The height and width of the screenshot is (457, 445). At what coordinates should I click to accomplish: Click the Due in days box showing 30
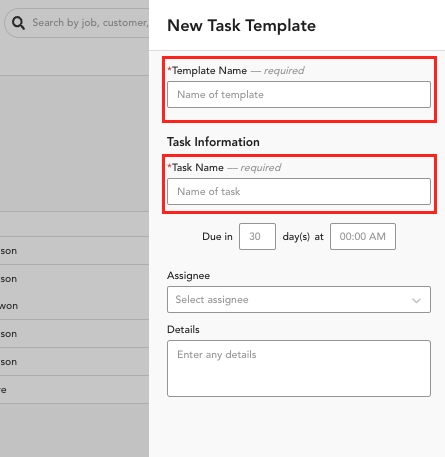[x=257, y=236]
